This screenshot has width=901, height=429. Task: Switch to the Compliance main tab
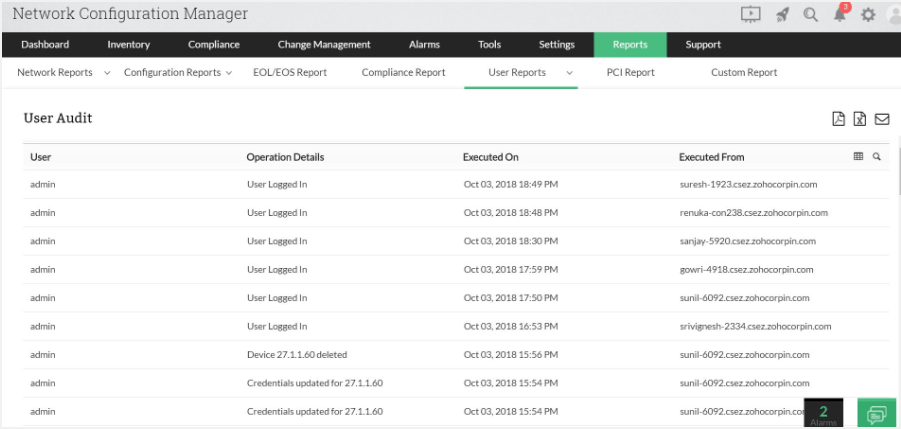(x=214, y=45)
